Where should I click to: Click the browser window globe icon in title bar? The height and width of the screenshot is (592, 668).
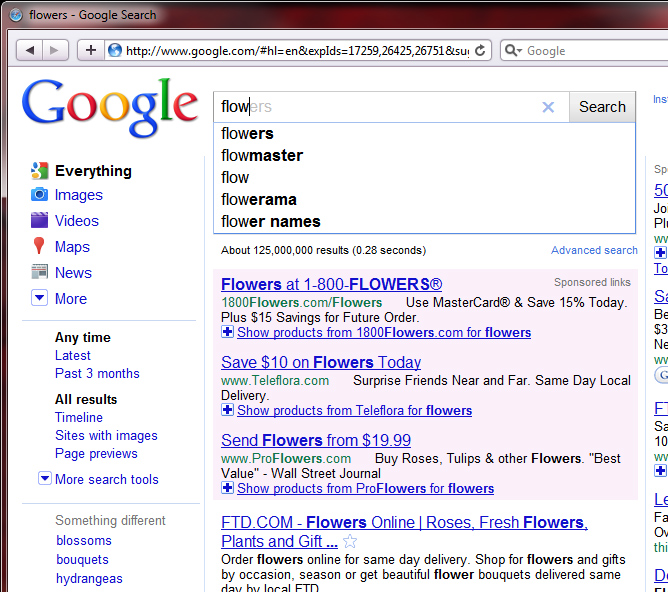(16, 15)
